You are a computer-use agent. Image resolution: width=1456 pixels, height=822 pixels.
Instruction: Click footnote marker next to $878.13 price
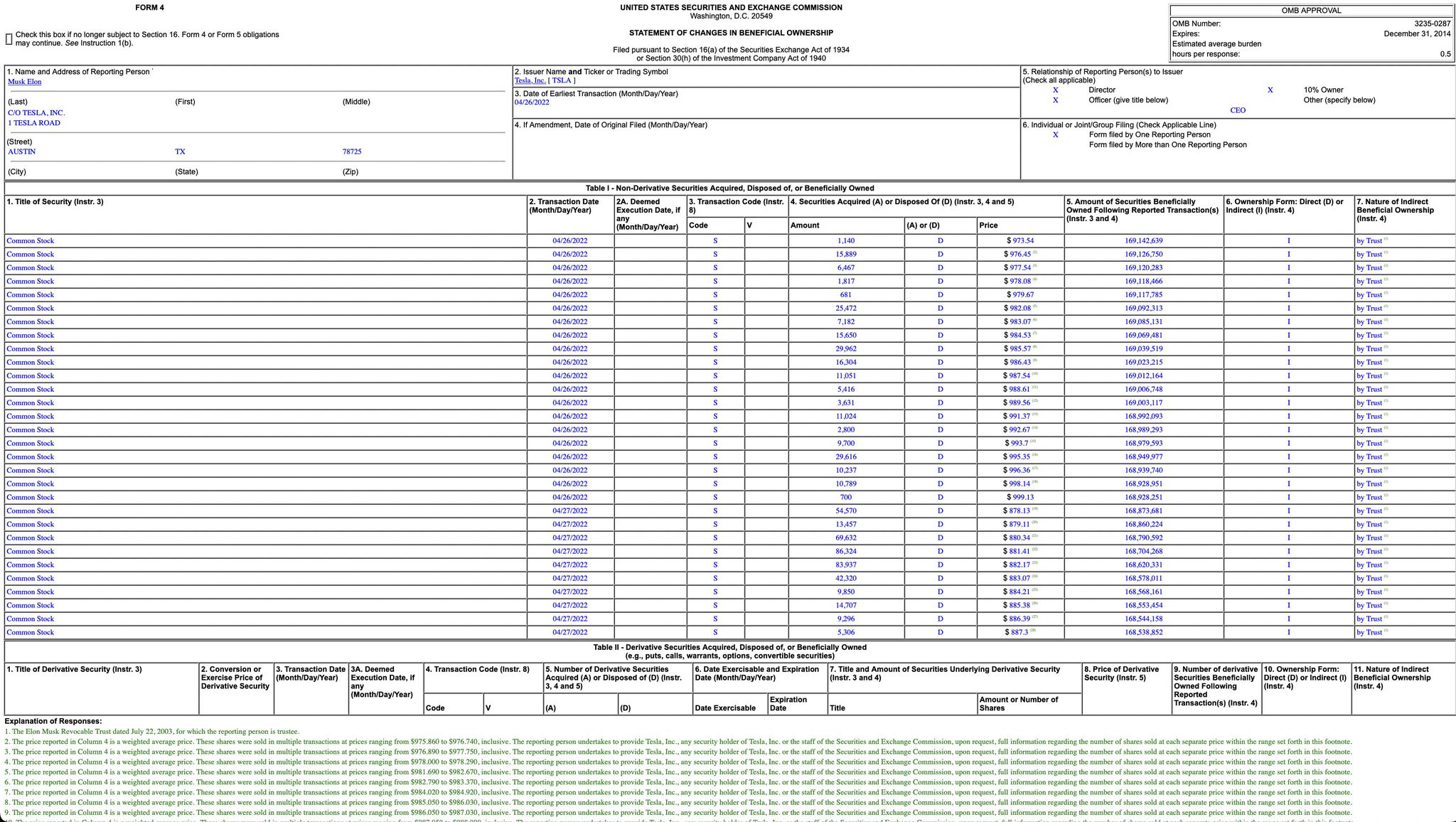(x=1035, y=510)
